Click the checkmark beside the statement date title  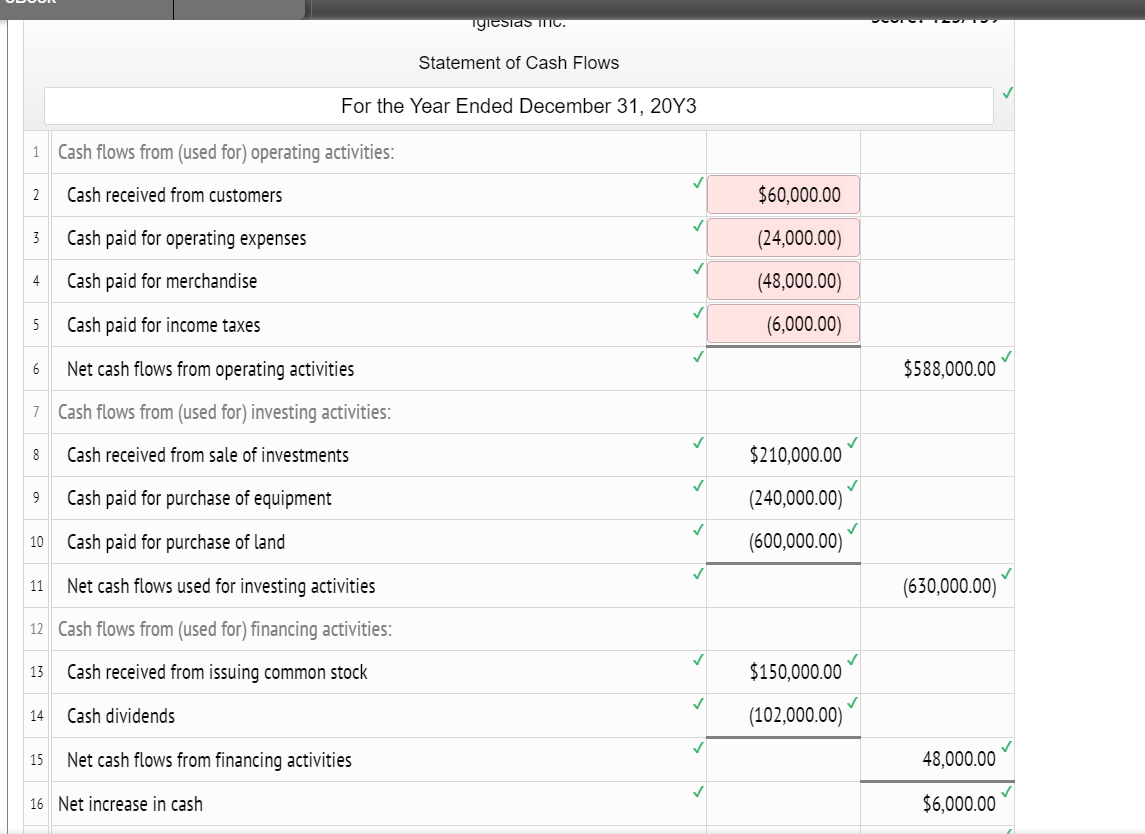(x=1007, y=92)
